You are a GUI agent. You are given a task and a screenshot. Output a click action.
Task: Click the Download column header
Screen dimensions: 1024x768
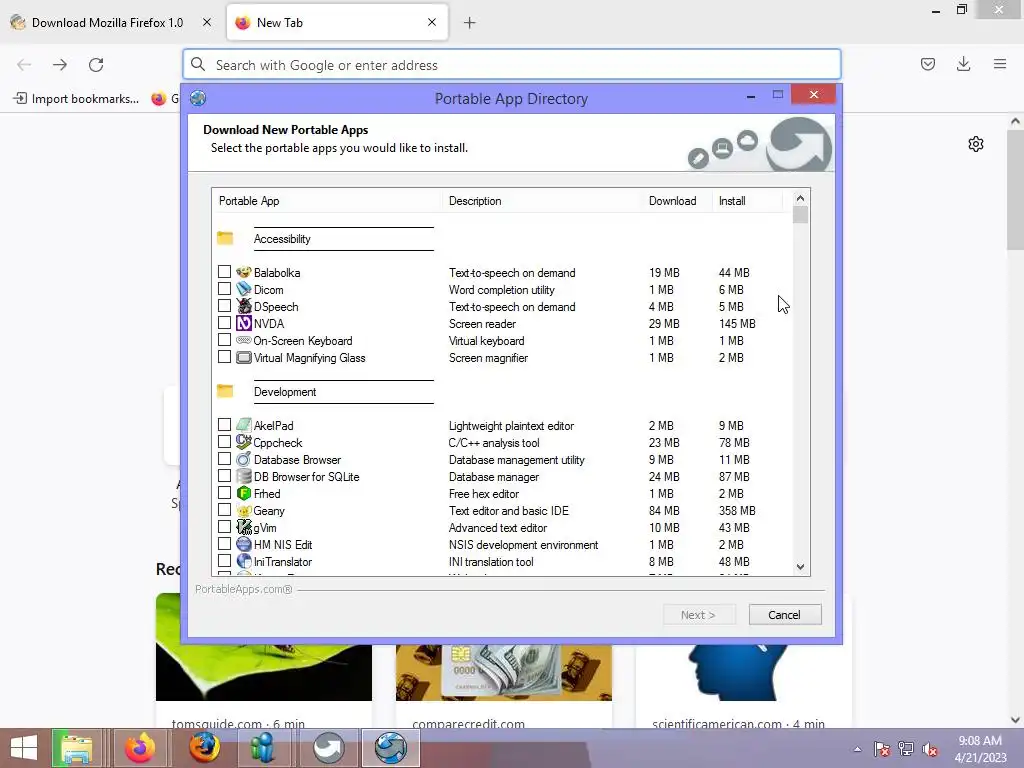click(678, 201)
